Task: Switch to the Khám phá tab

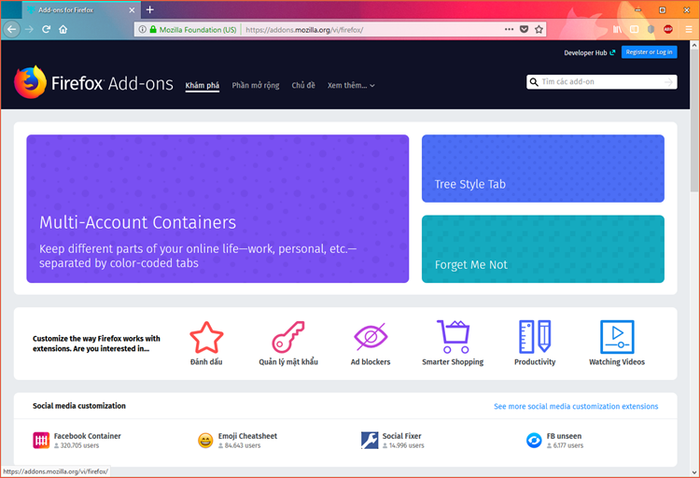Action: coord(202,85)
